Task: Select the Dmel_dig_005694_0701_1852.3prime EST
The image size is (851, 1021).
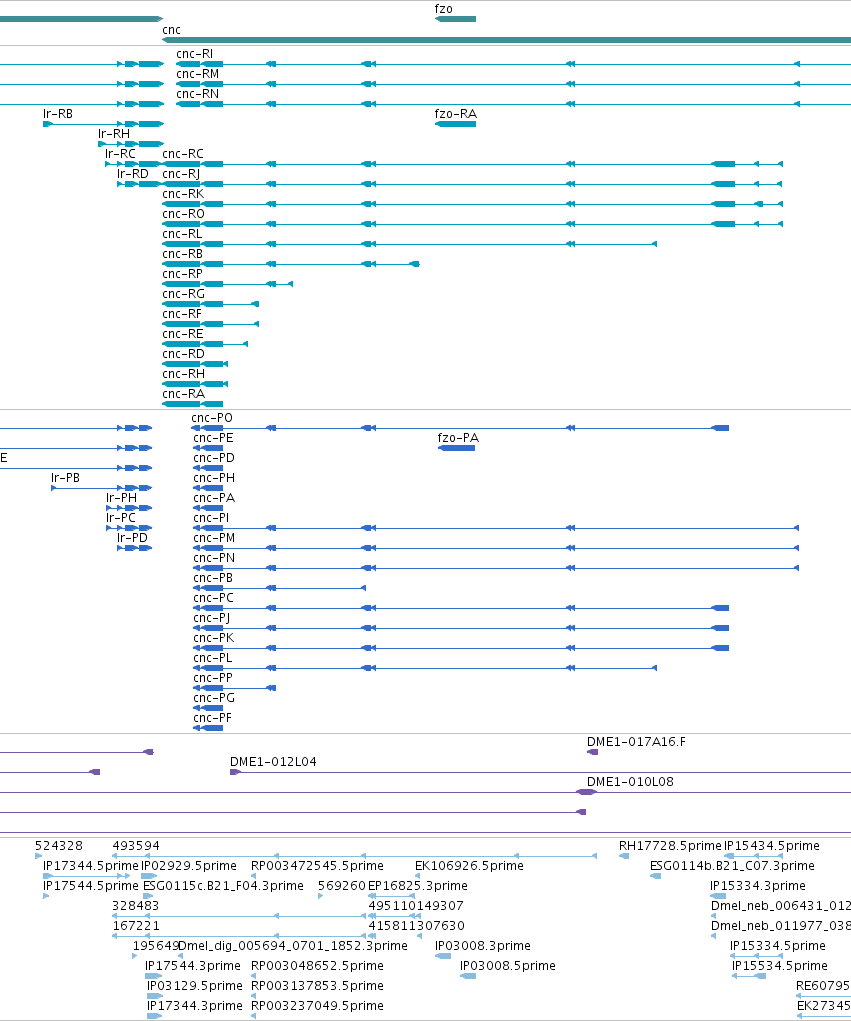Action: click(292, 946)
